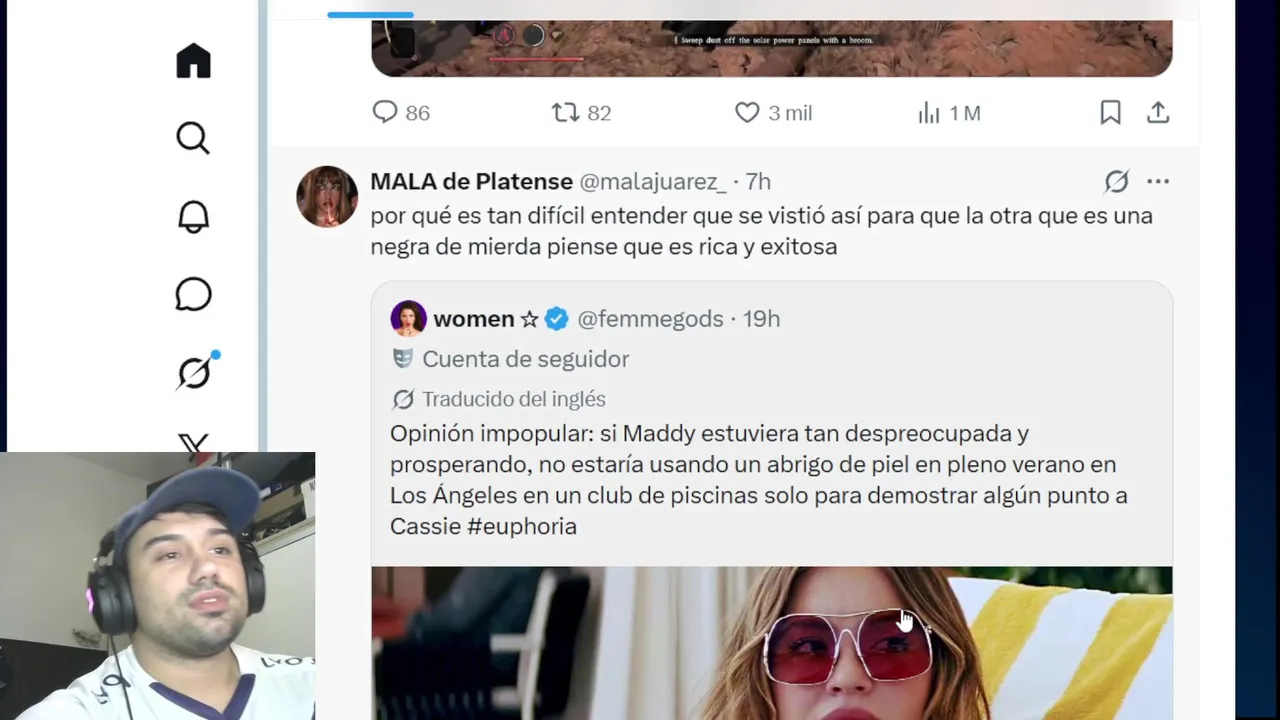Open Grok explain icon on MALA's post
Screen dimensions: 1280x720
1116,182
